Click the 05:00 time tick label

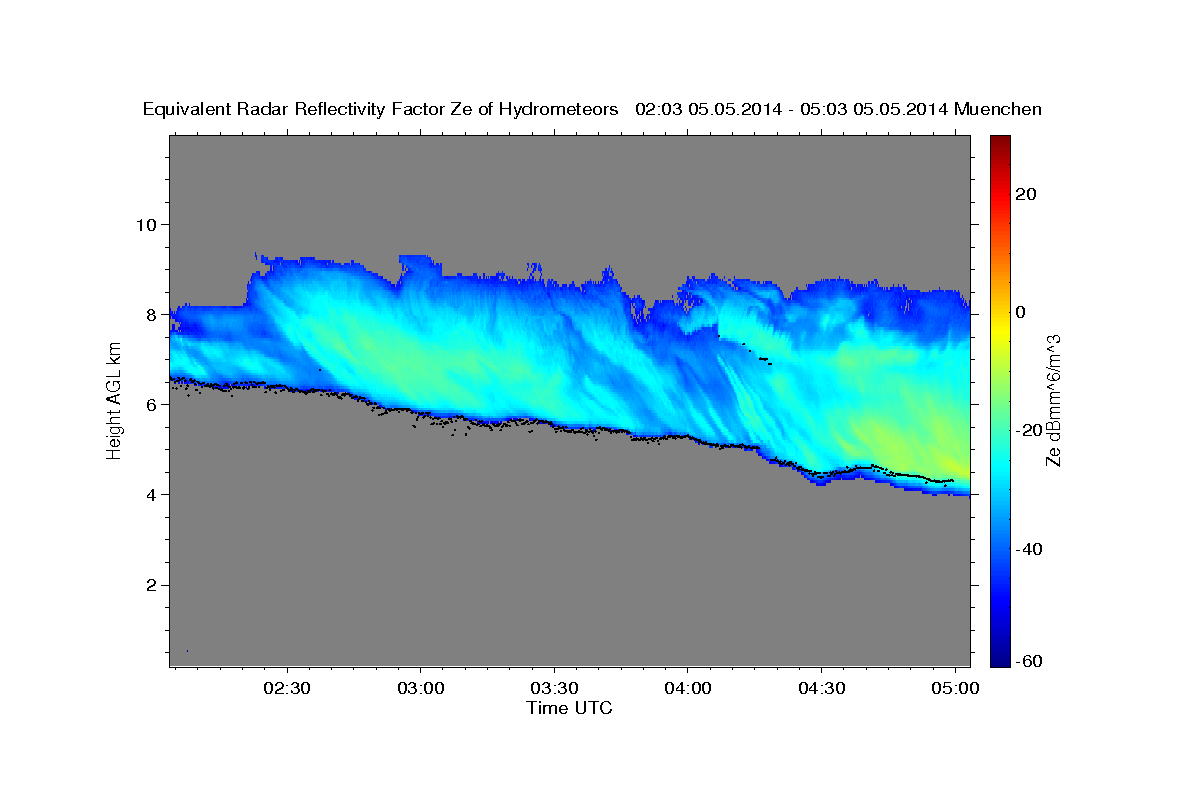955,689
